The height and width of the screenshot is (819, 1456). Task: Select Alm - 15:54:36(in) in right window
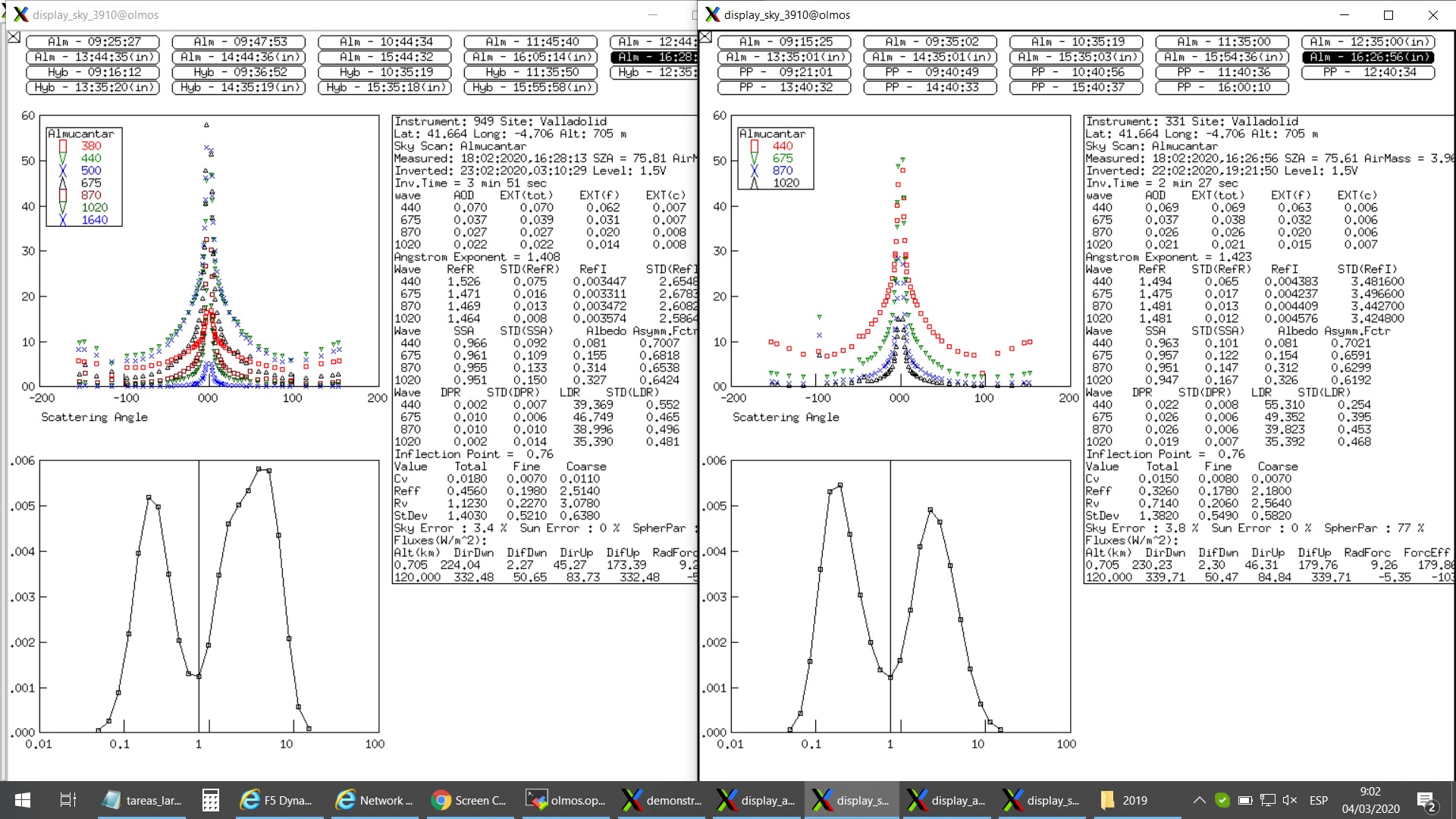pyautogui.click(x=1222, y=57)
